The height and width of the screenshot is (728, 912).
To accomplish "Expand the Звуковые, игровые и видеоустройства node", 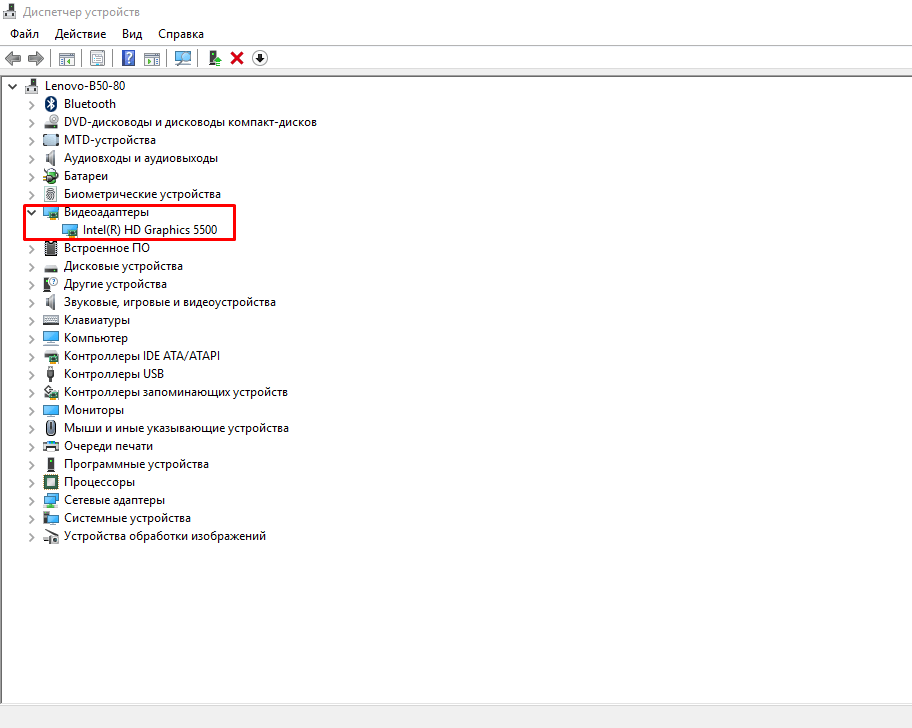I will pos(31,303).
